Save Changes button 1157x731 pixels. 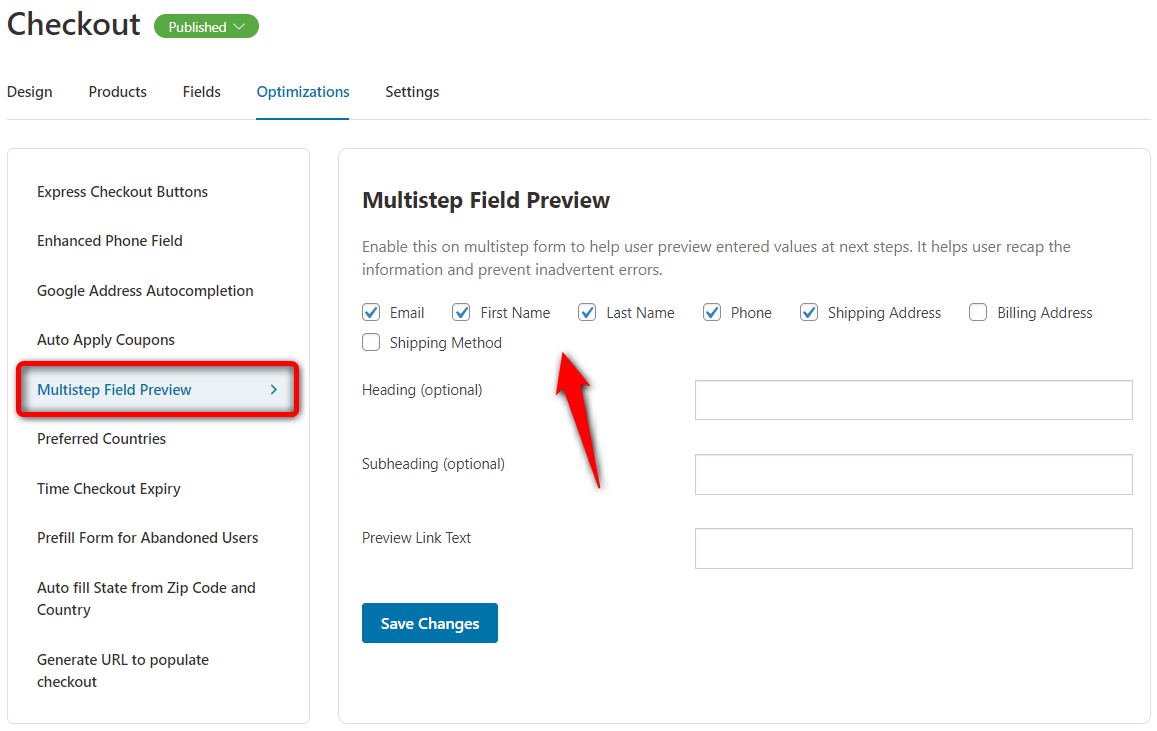pyautogui.click(x=429, y=623)
